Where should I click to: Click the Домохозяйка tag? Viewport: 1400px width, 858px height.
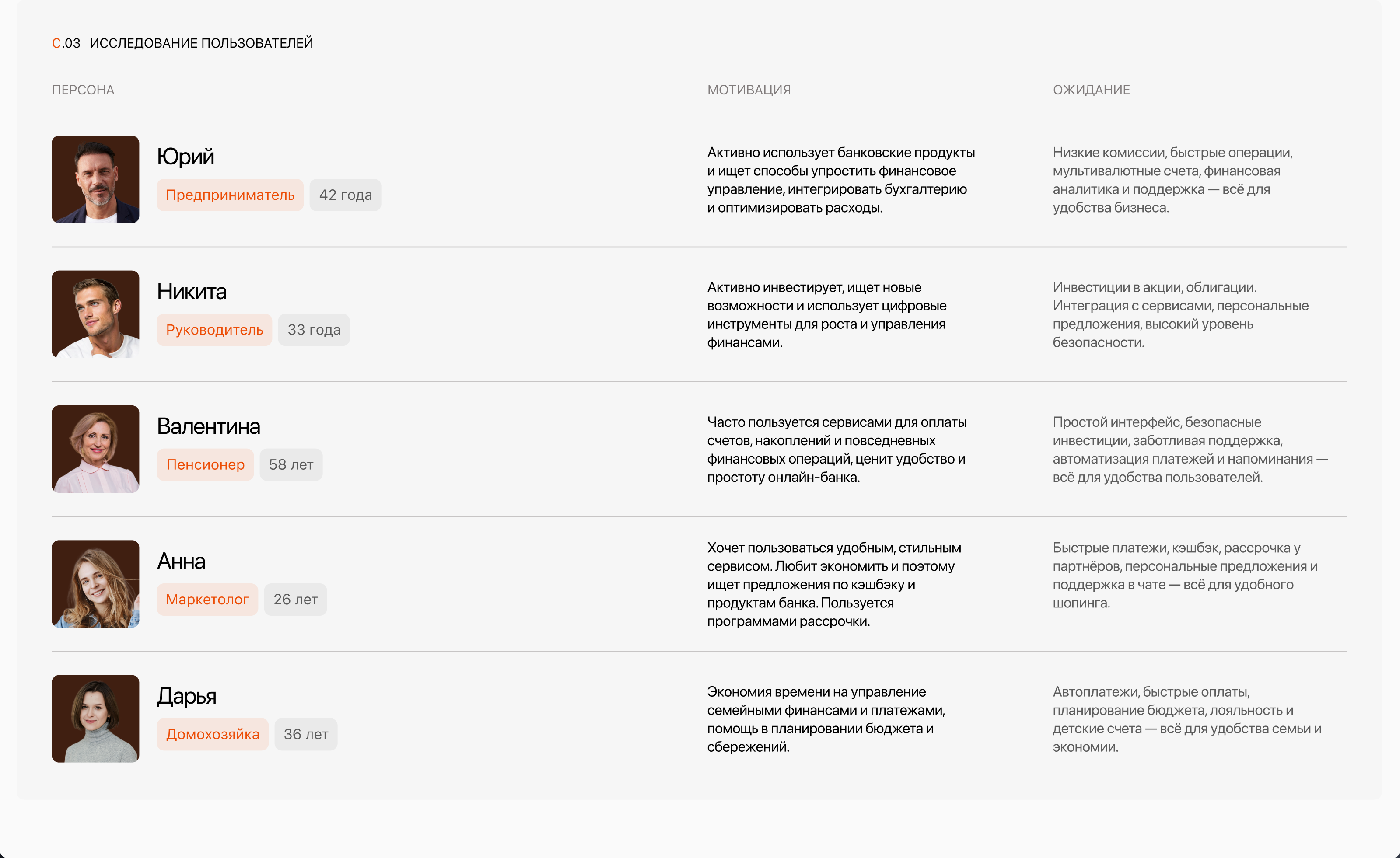click(213, 735)
